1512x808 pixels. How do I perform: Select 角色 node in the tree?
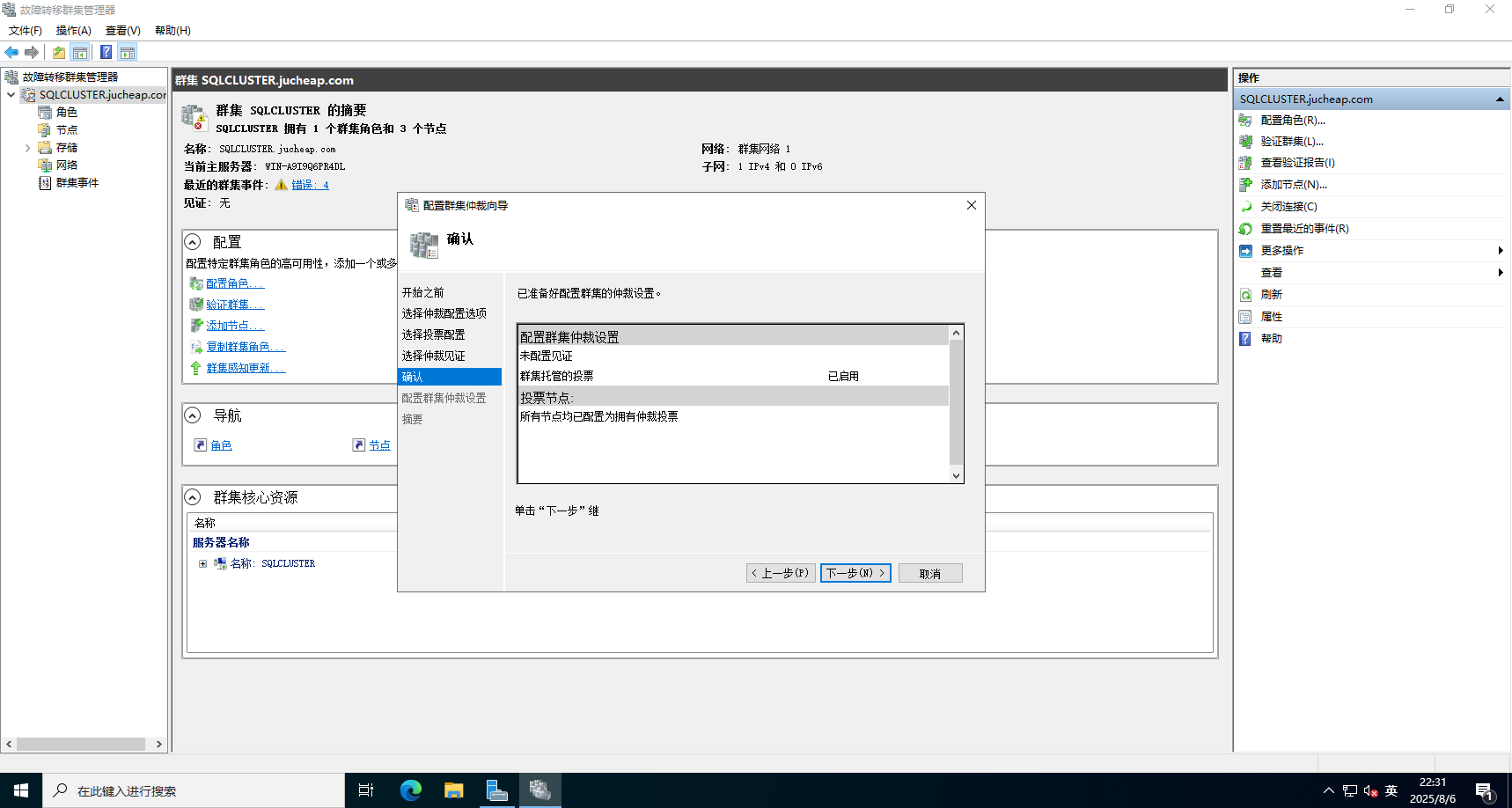67,112
